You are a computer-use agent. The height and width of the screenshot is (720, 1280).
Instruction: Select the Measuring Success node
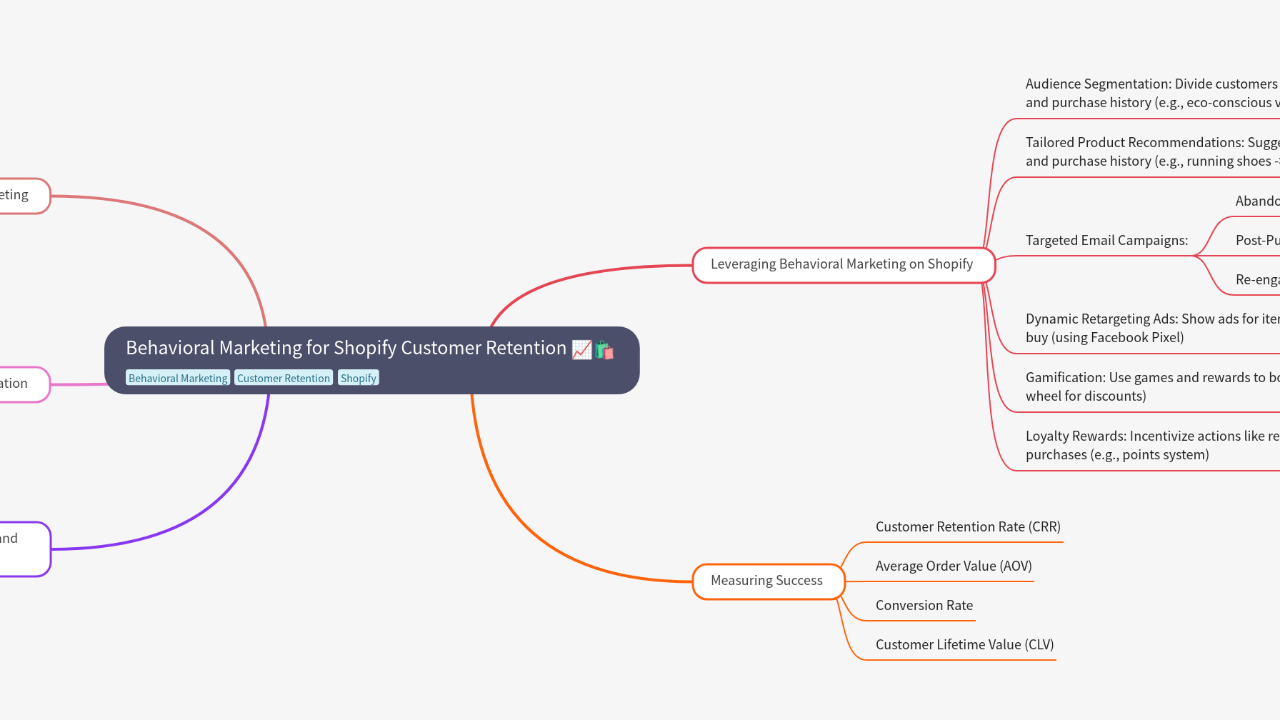(x=768, y=581)
